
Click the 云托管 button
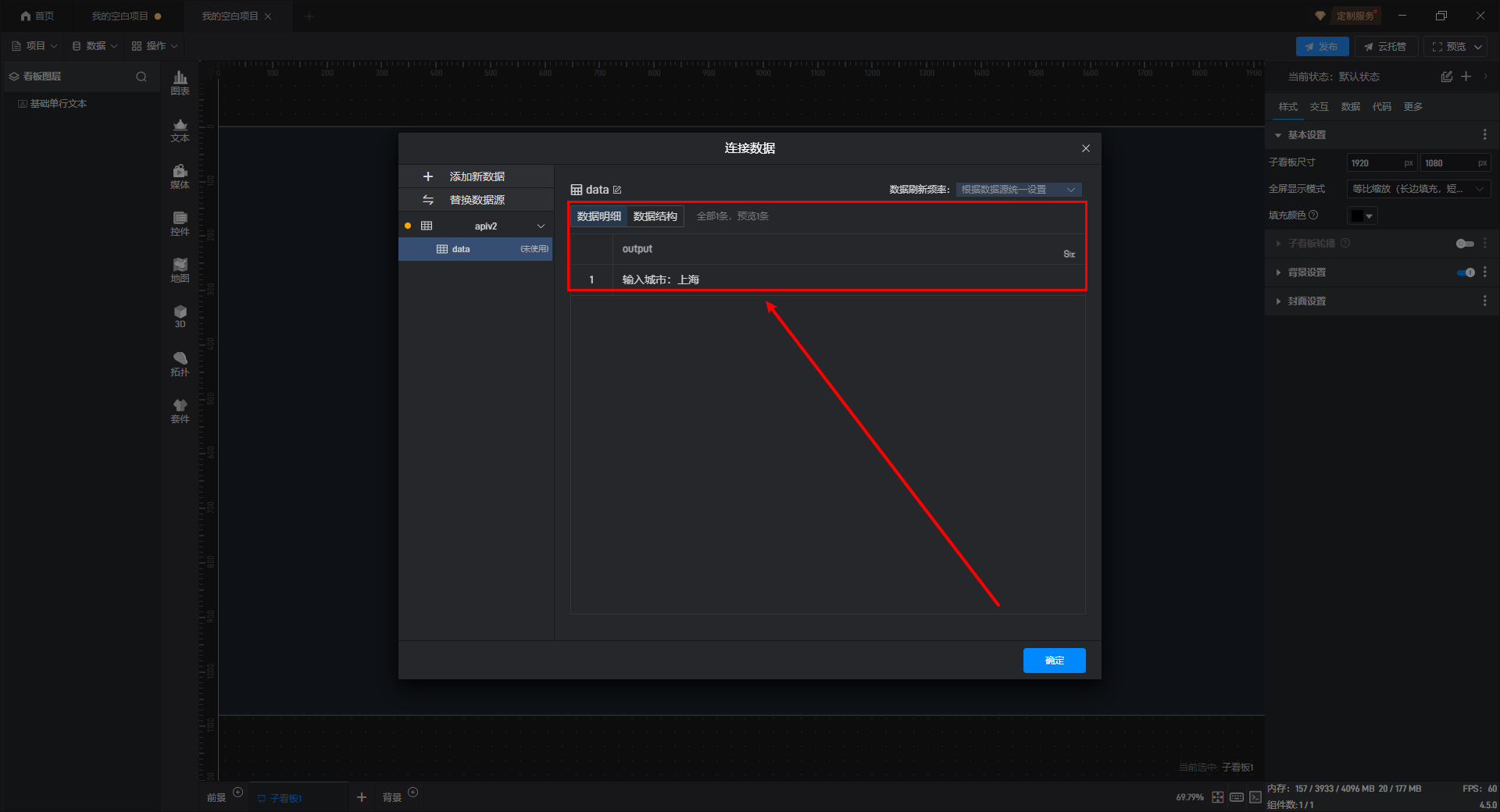click(1386, 47)
